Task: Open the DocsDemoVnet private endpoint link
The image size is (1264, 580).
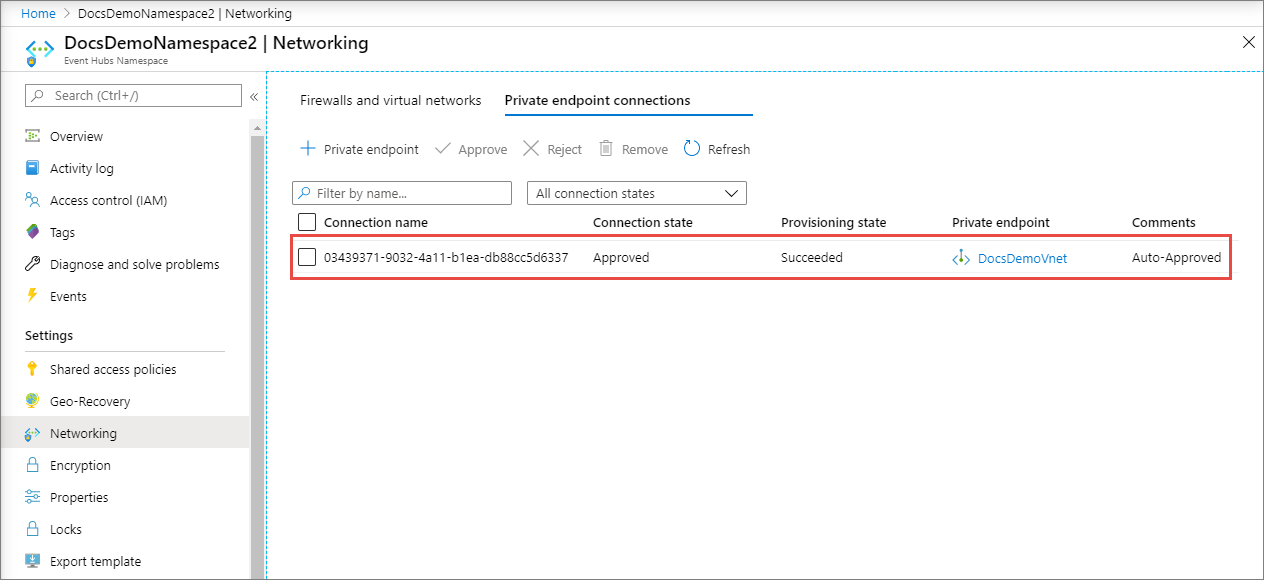Action: 1022,258
